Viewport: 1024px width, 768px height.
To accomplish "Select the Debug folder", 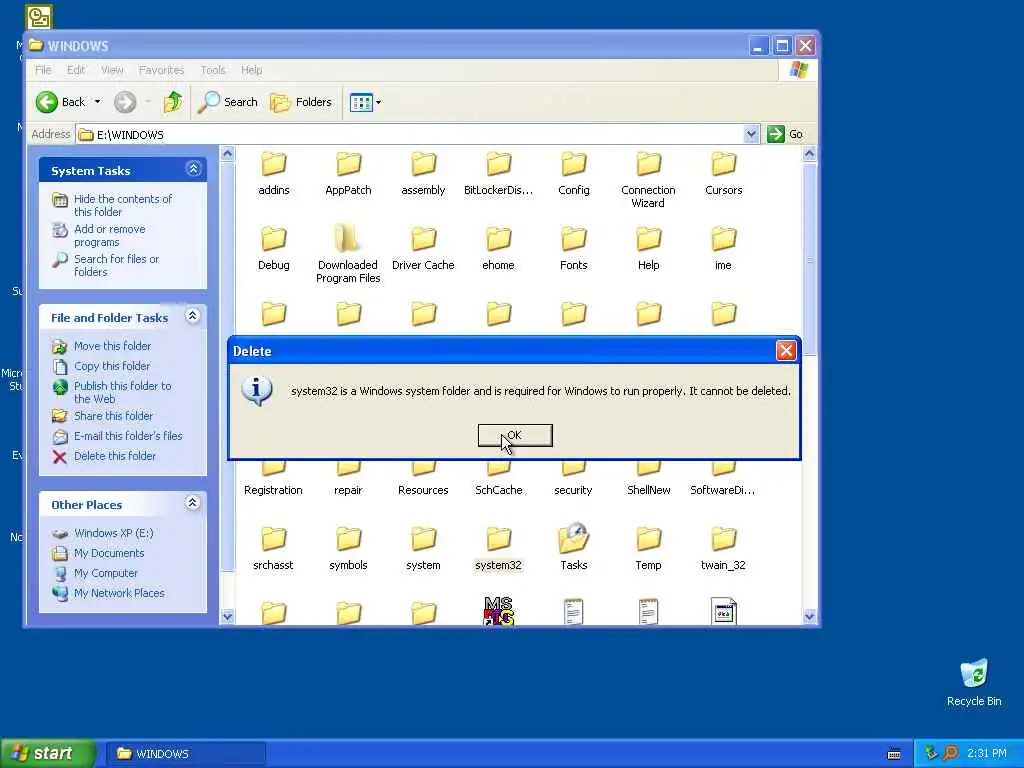I will pyautogui.click(x=274, y=249).
